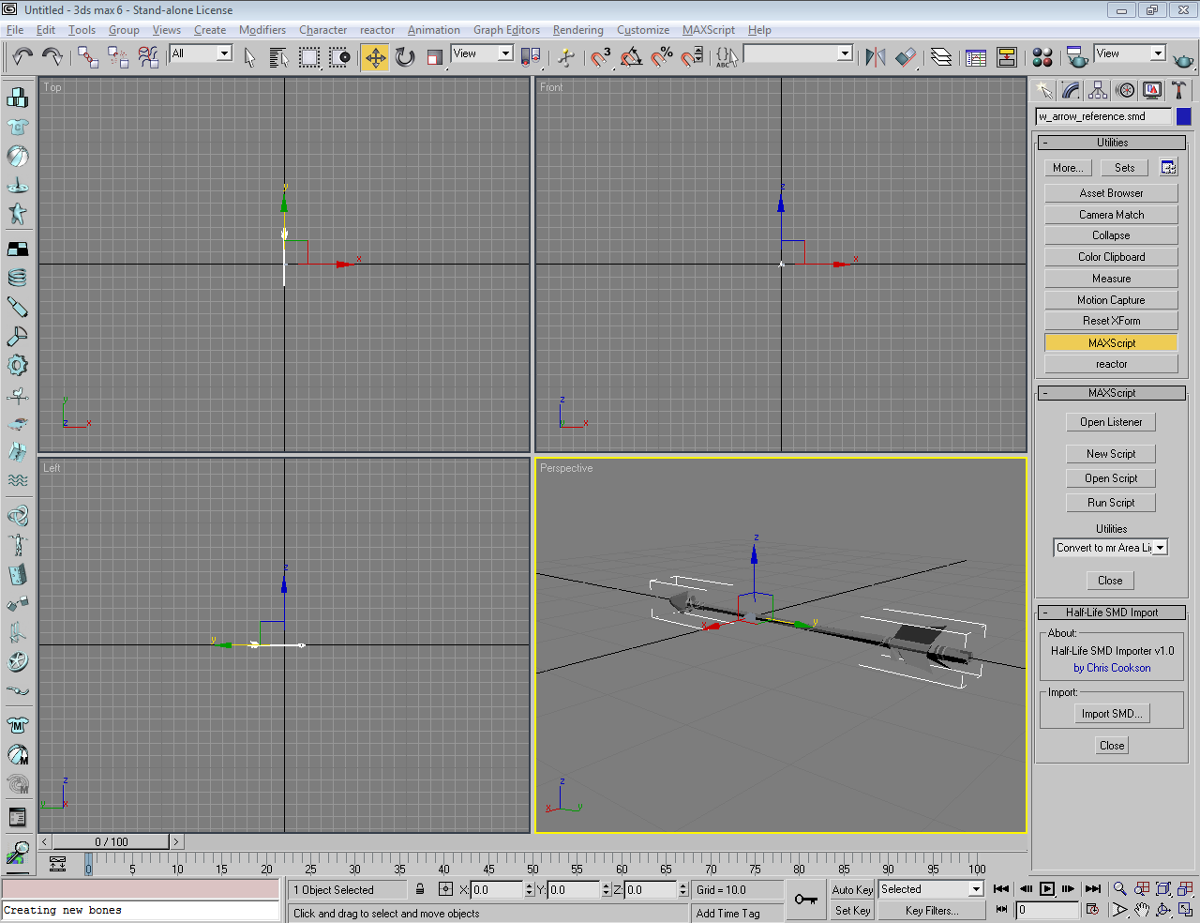Select the Select and Rotate tool

tap(404, 57)
